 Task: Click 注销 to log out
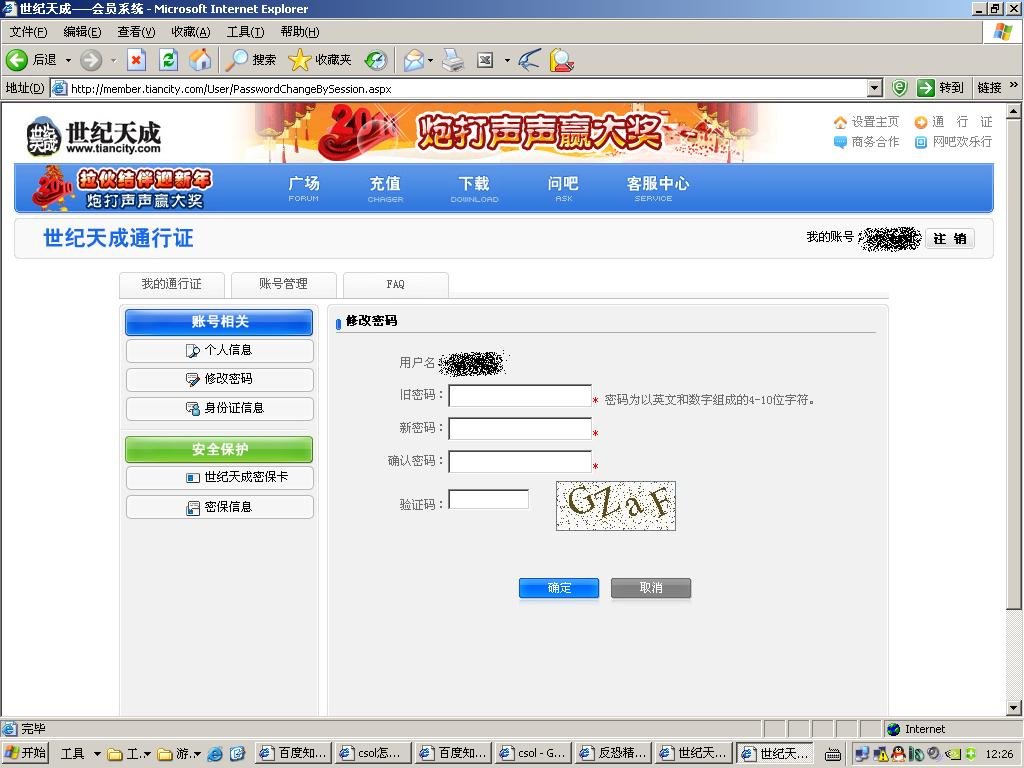point(949,238)
